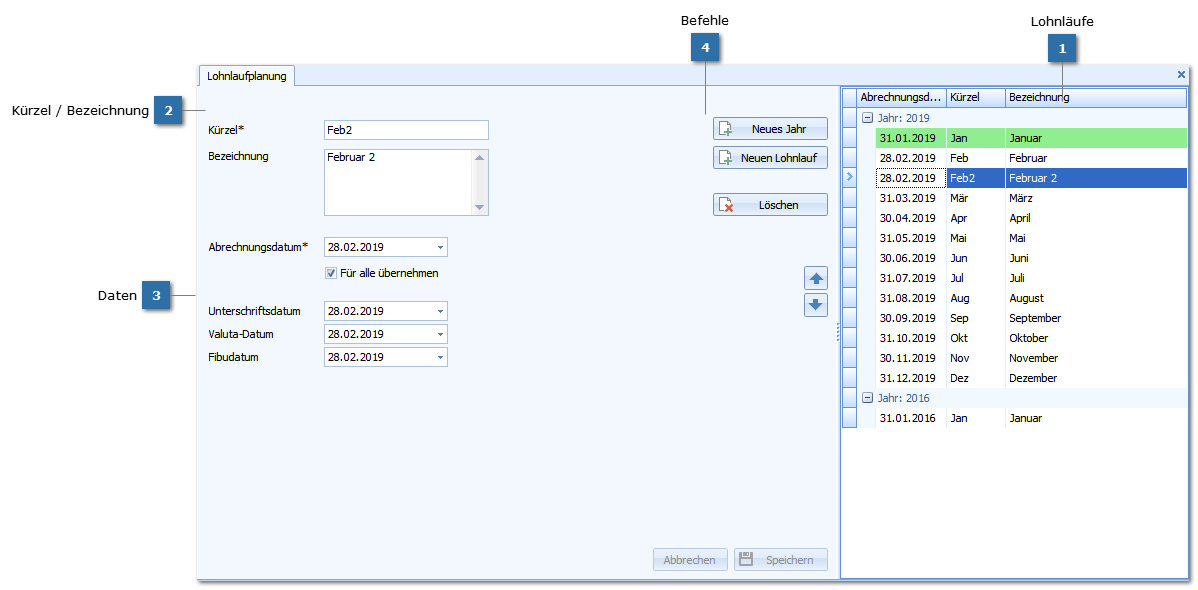Collapse the 'Jahr: 2019' group
The image size is (1198, 590).
pos(867,118)
